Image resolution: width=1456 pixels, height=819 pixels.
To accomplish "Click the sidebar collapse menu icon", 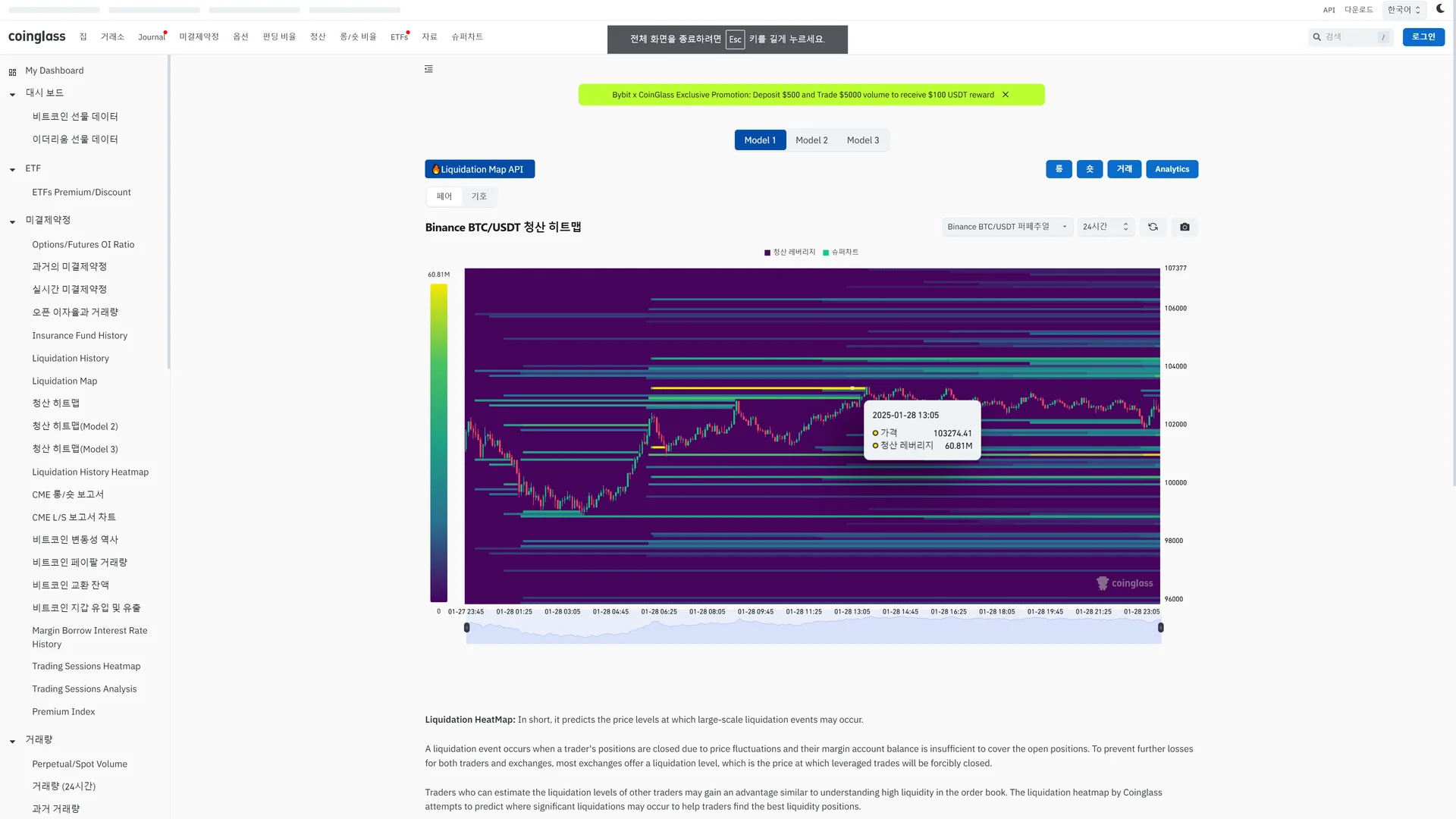I will pyautogui.click(x=428, y=69).
